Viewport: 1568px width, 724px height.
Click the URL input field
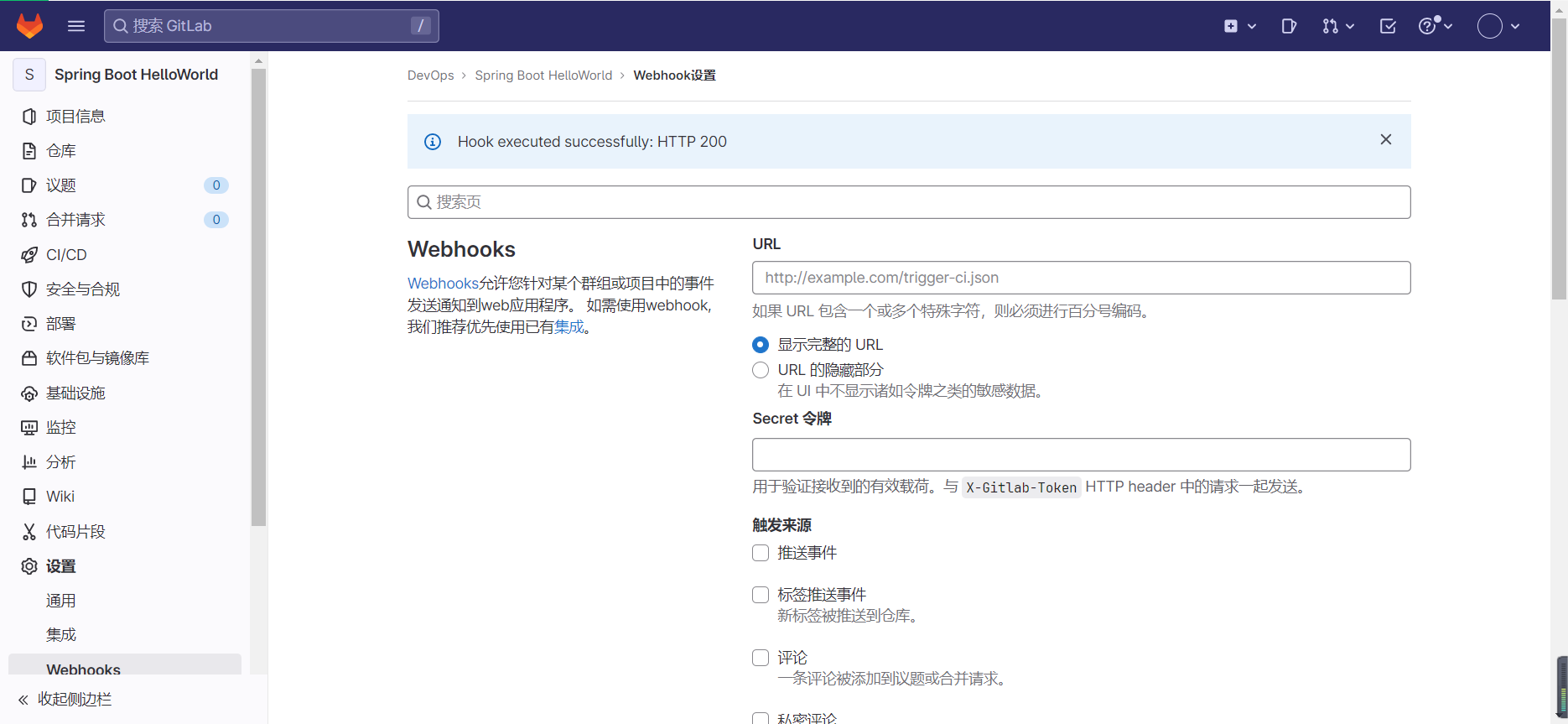click(1082, 278)
